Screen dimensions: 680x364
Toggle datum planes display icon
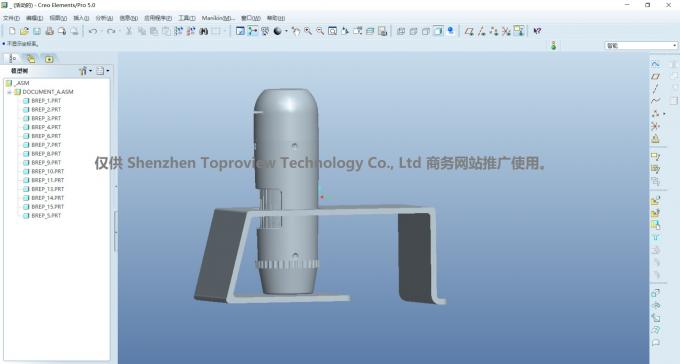[469, 31]
